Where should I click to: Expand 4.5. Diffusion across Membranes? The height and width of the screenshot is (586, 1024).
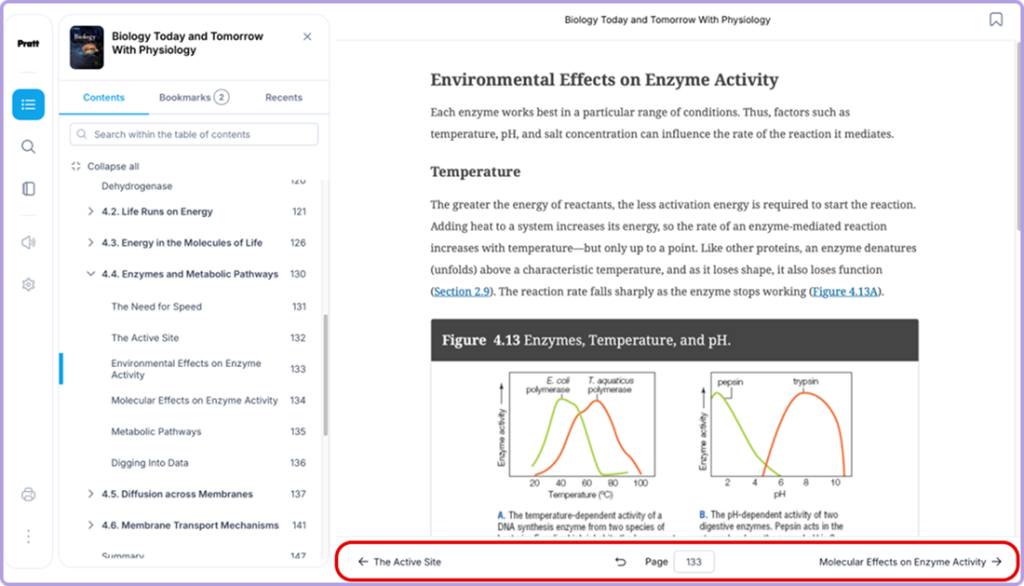tap(91, 494)
